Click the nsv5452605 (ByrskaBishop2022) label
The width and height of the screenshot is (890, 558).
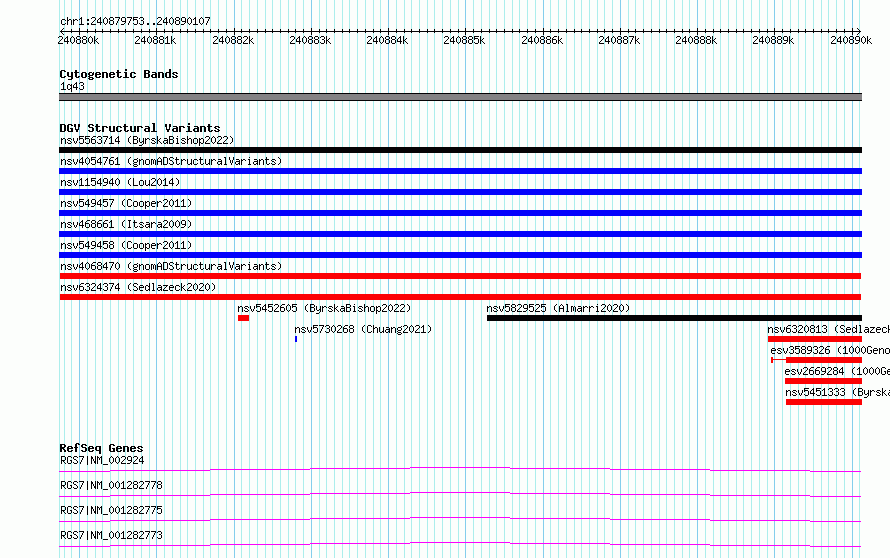click(324, 308)
